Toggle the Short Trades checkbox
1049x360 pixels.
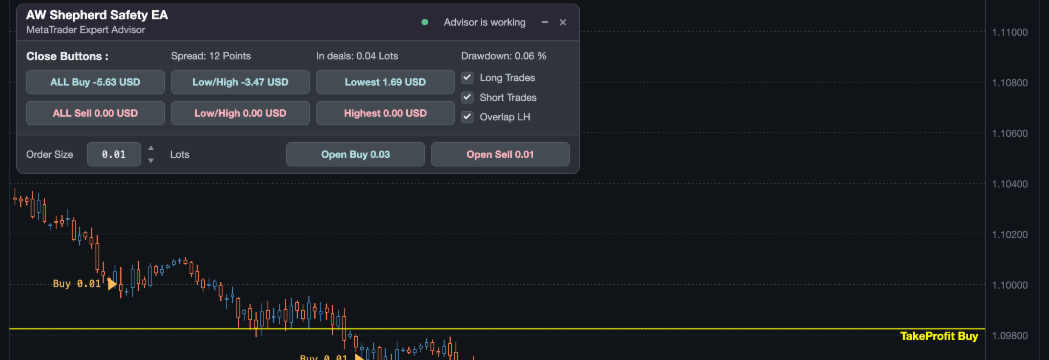pyautogui.click(x=468, y=97)
